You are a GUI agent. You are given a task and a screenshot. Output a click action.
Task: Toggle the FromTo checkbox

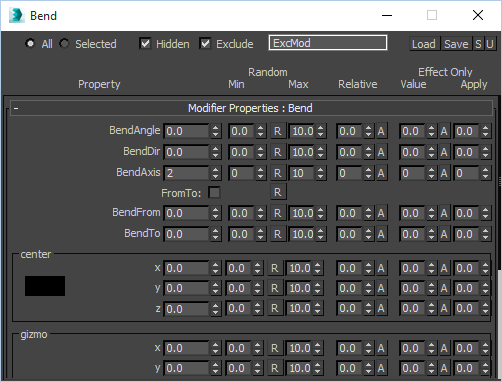point(214,193)
